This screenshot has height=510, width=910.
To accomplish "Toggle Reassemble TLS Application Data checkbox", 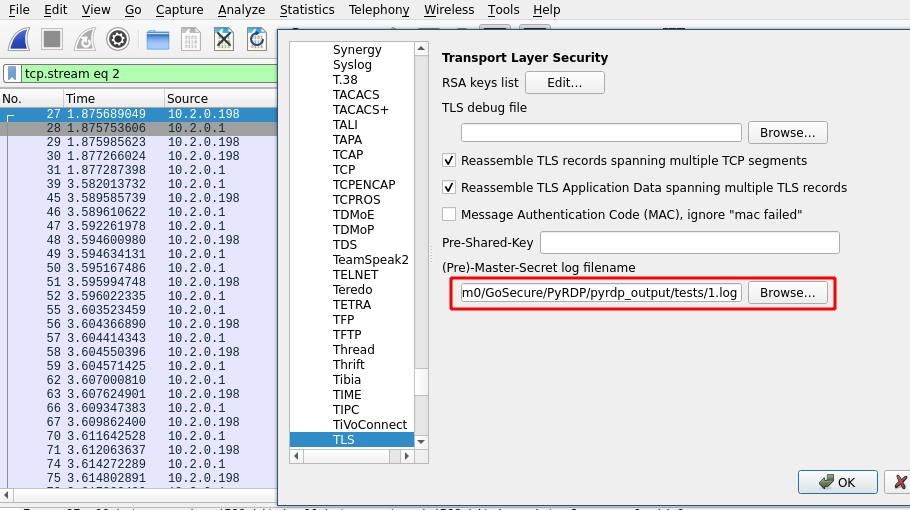I will pos(449,187).
